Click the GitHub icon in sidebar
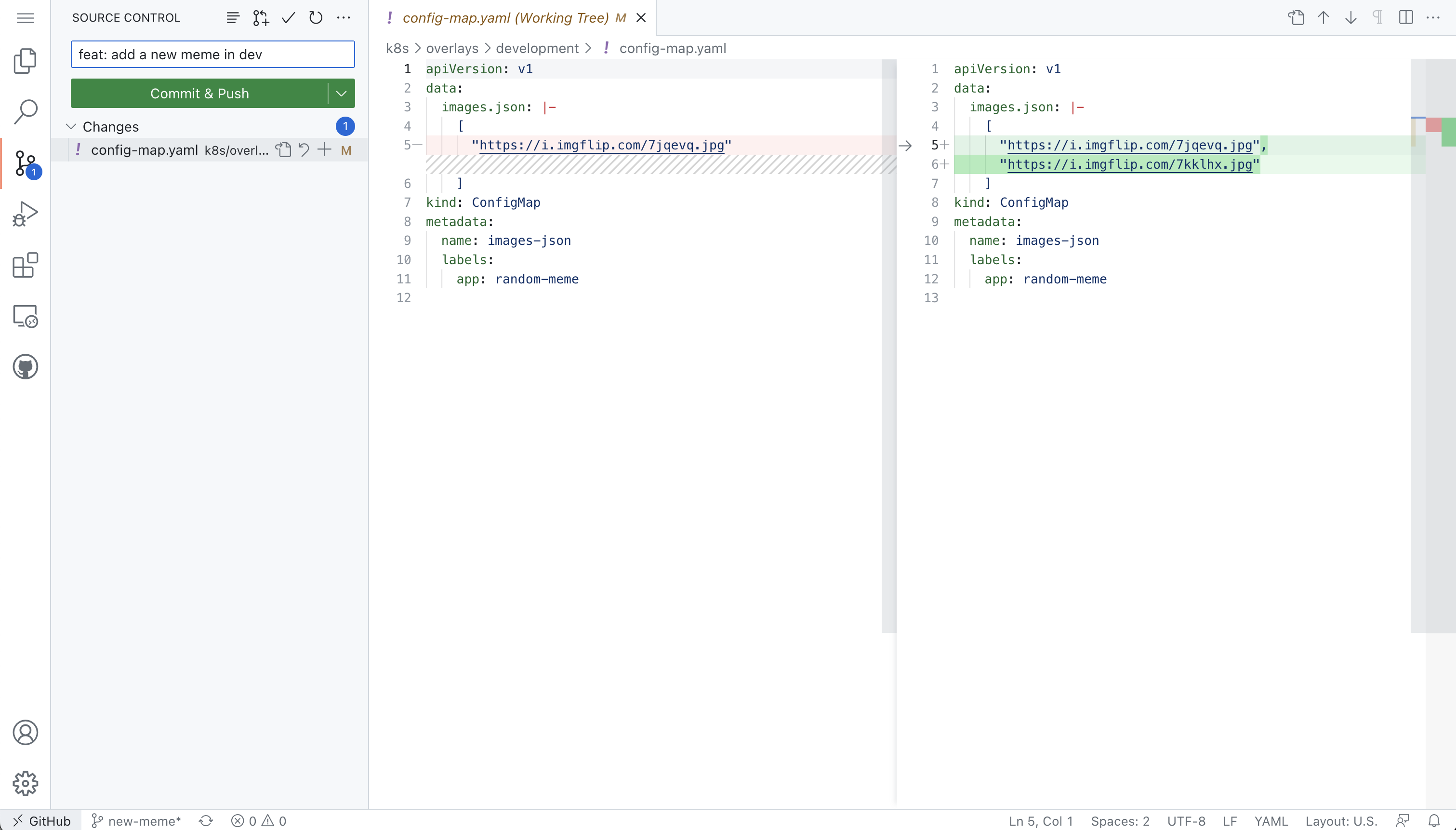 pyautogui.click(x=25, y=367)
